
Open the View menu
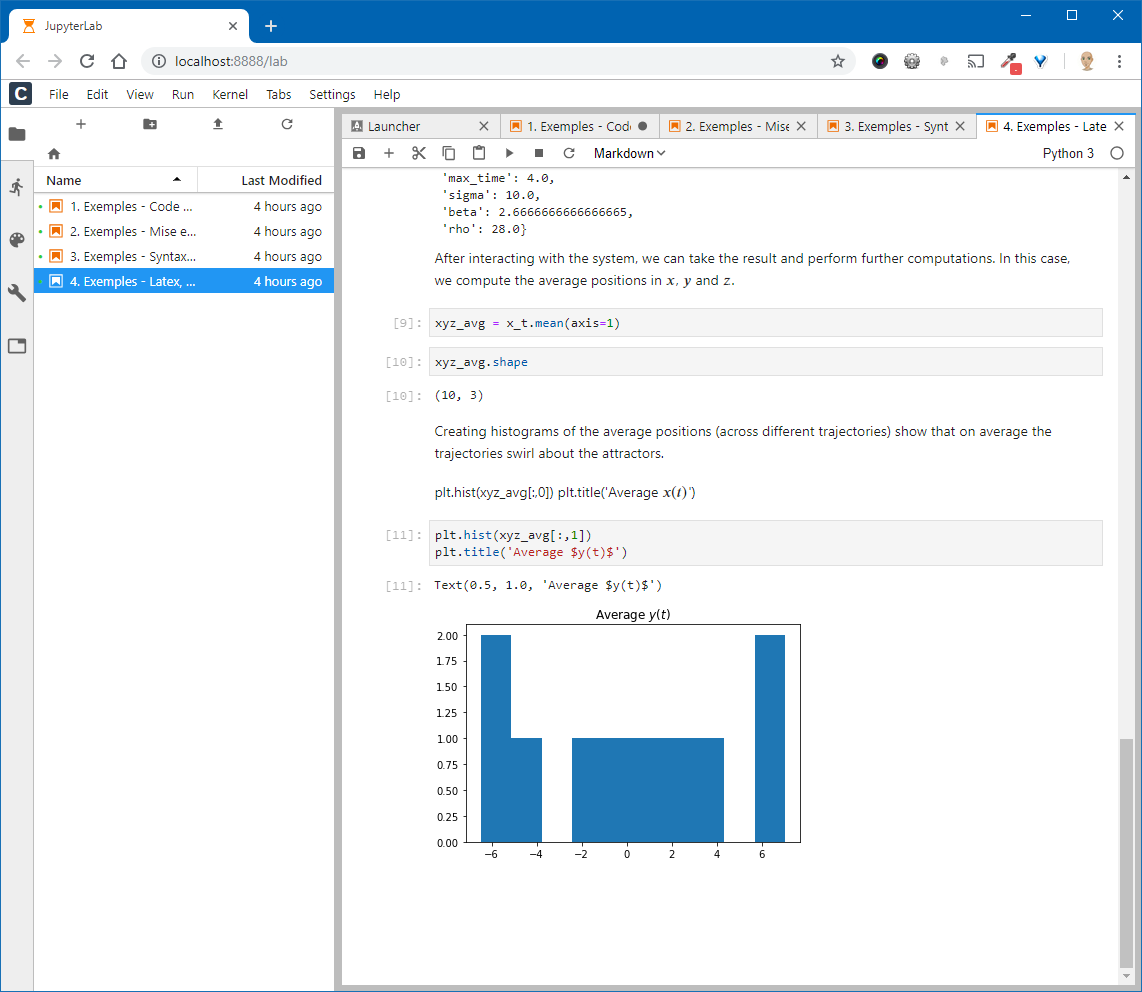coord(140,94)
